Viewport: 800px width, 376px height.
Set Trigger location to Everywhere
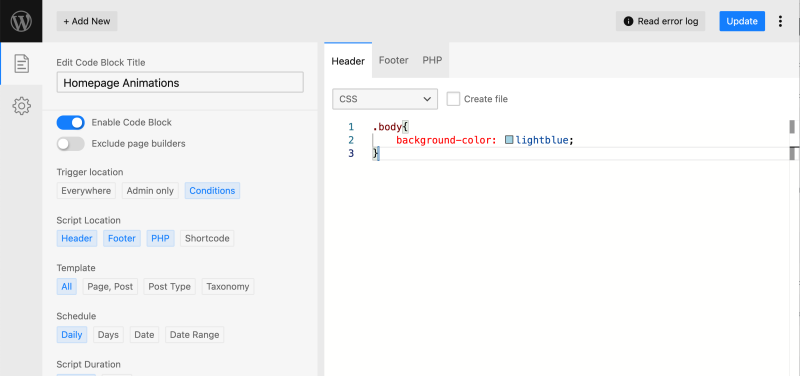[x=86, y=191]
